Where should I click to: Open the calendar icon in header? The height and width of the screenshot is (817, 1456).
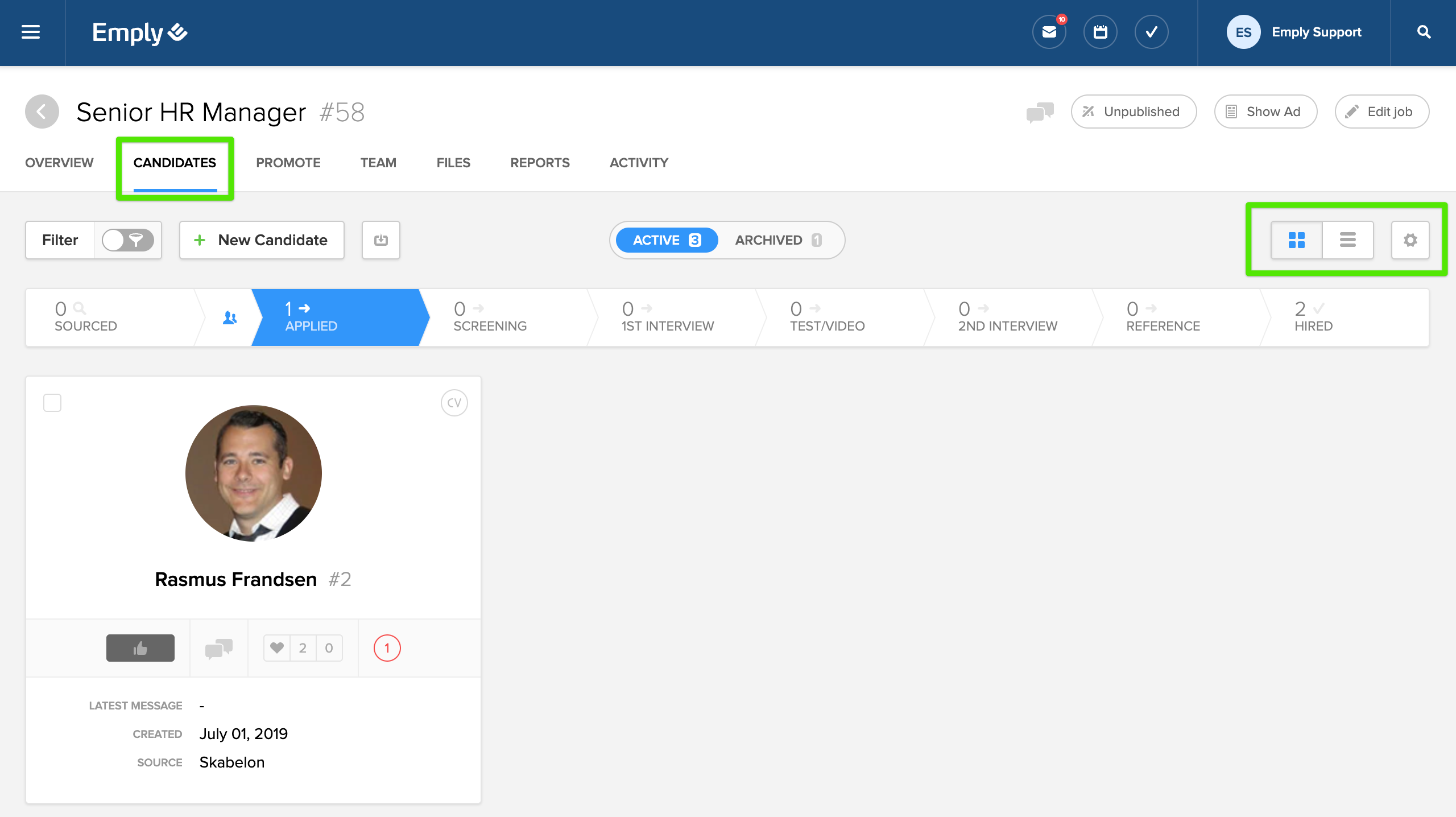(1100, 32)
